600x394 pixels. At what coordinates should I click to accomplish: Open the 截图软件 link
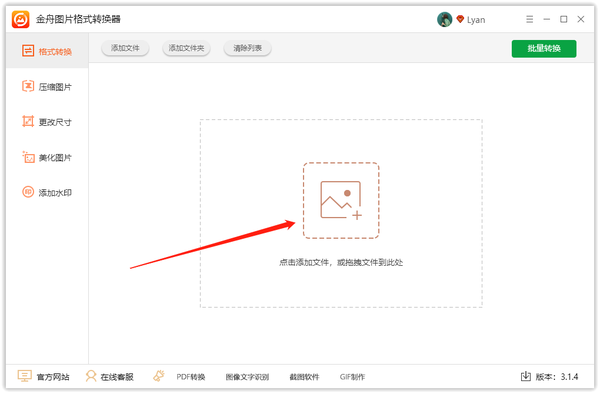[304, 377]
